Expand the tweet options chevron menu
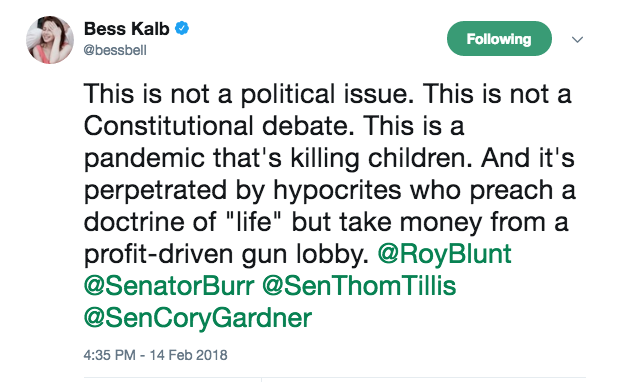This screenshot has height=382, width=617. (577, 39)
